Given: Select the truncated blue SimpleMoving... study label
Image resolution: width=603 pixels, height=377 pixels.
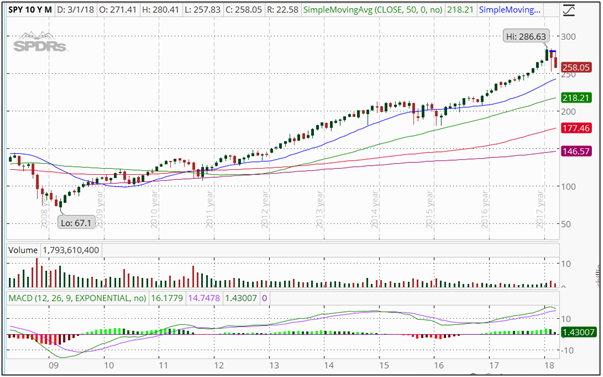Looking at the screenshot, I should pyautogui.click(x=510, y=10).
